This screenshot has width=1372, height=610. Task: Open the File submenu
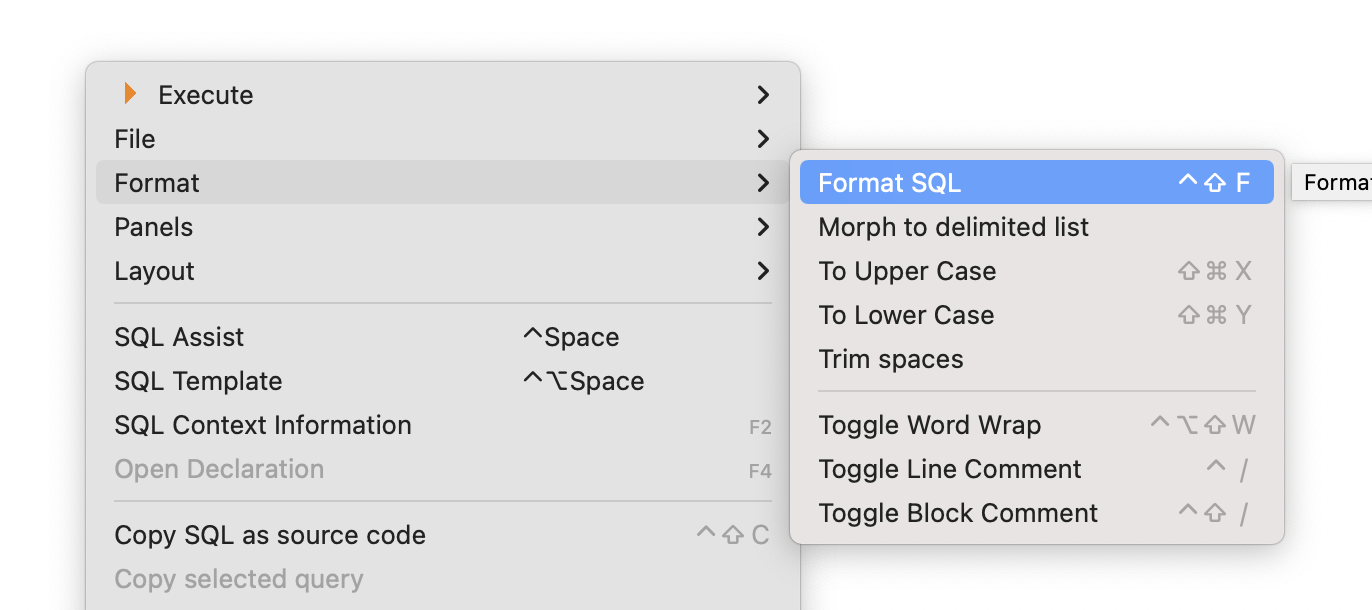click(x=135, y=139)
